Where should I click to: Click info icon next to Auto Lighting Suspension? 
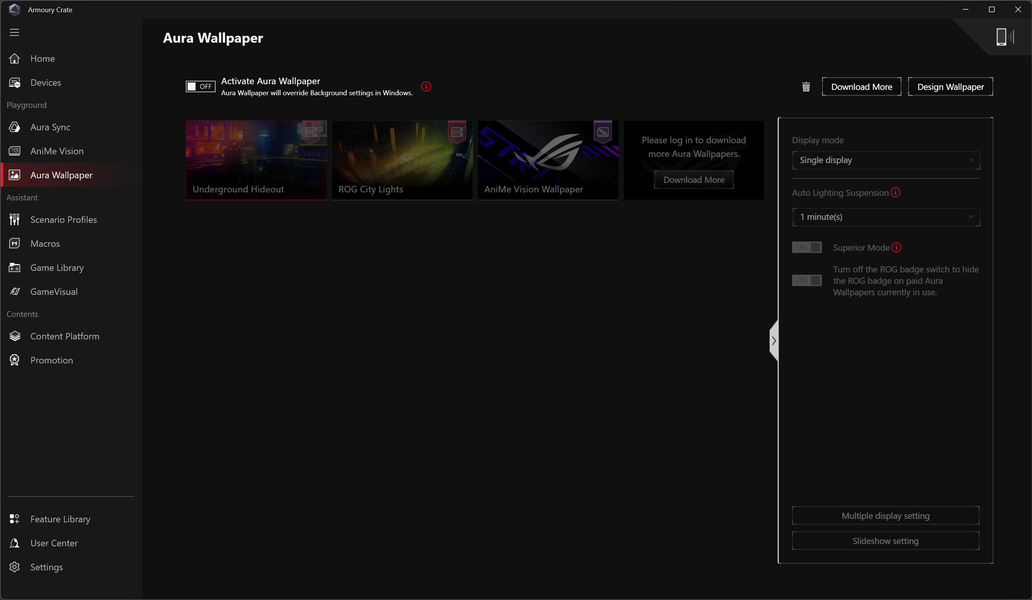(x=895, y=193)
